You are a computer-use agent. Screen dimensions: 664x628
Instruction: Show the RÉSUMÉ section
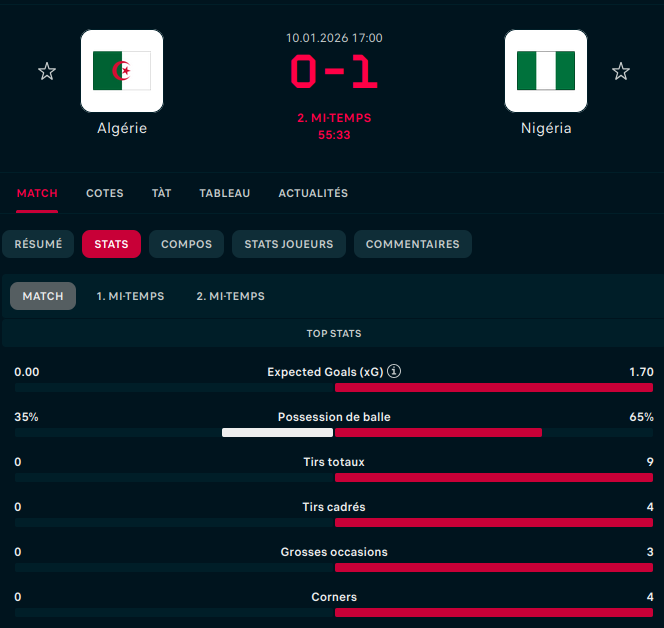tap(38, 244)
